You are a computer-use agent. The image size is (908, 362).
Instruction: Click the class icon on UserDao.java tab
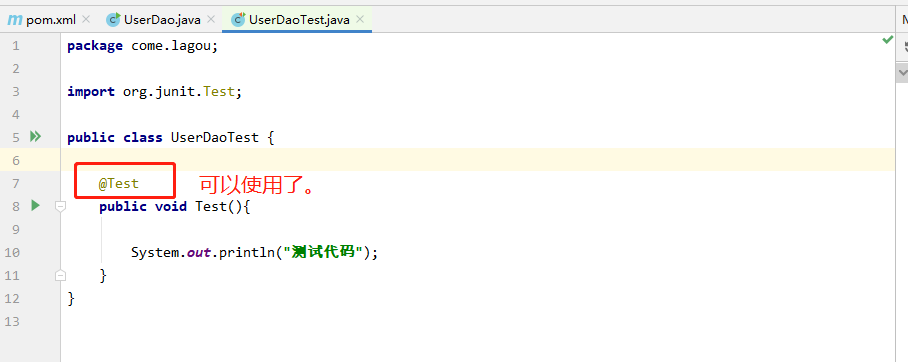114,20
